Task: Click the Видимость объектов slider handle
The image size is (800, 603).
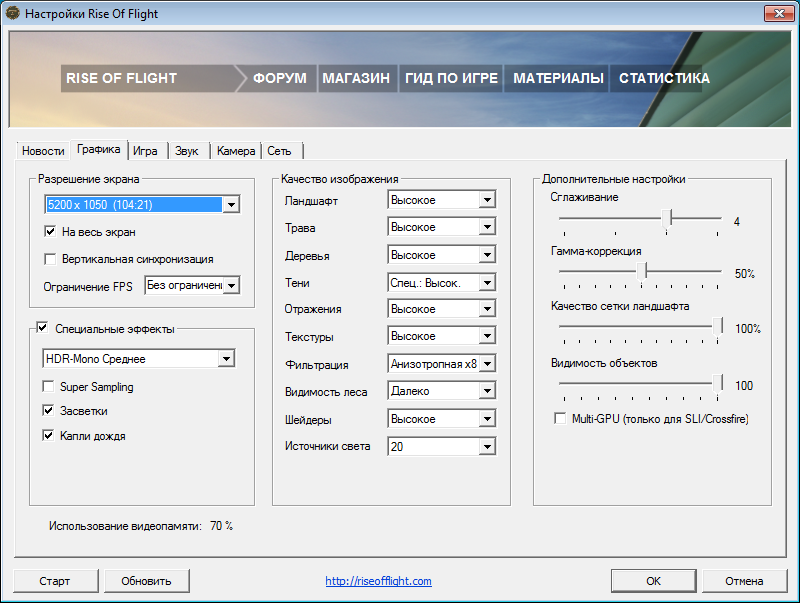Action: [x=718, y=383]
